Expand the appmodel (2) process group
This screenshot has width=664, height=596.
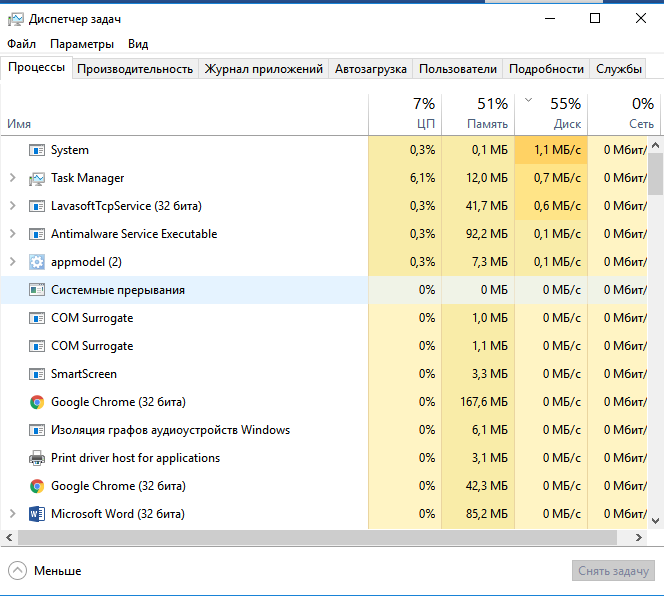pyautogui.click(x=12, y=262)
